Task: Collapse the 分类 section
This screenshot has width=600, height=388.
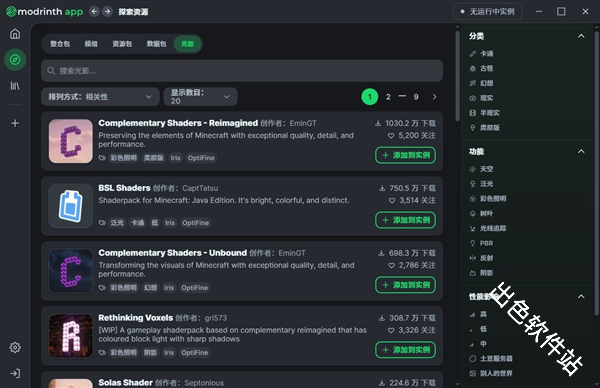Action: pyautogui.click(x=581, y=36)
